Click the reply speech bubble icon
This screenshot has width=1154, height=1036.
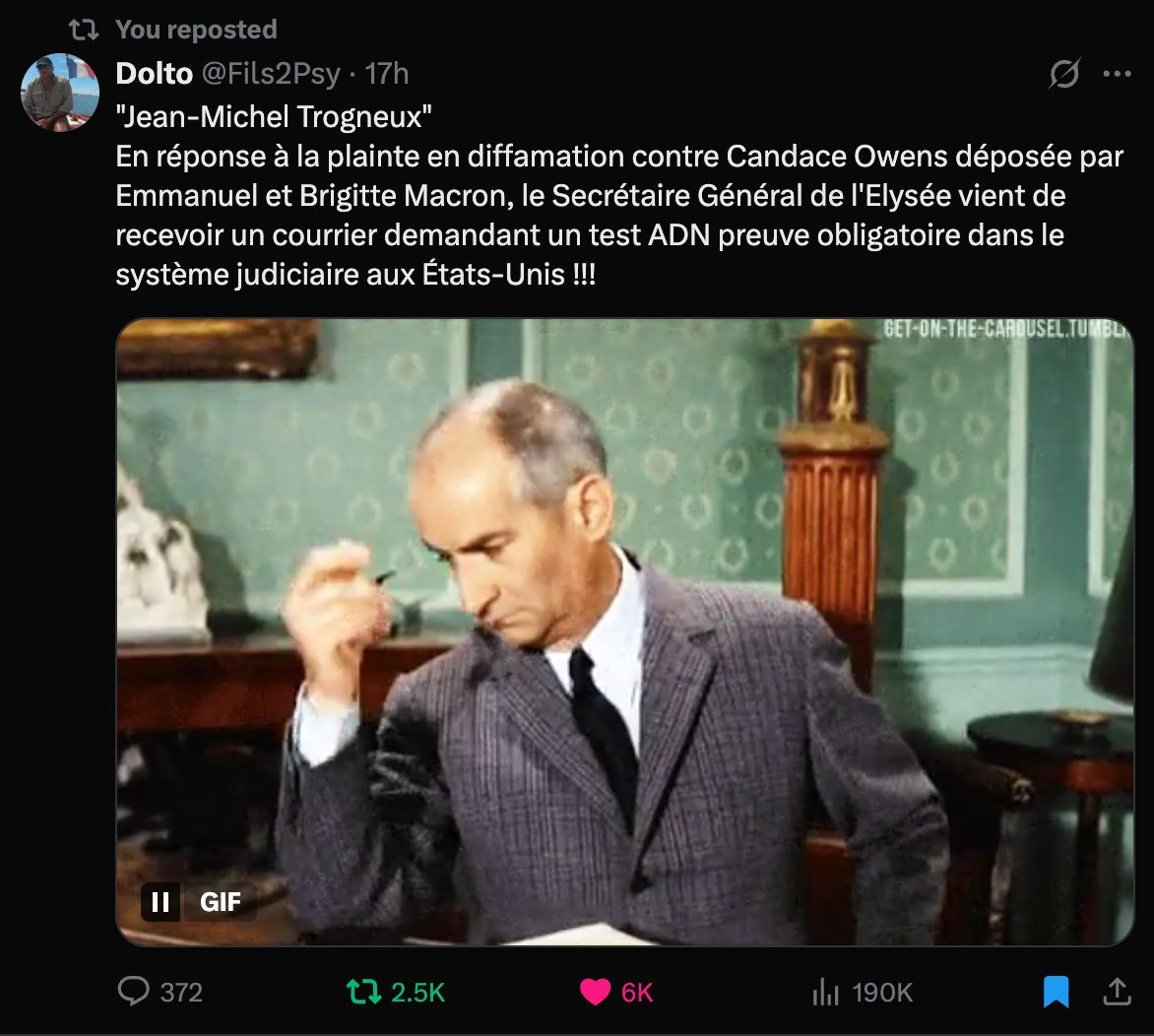[133, 991]
